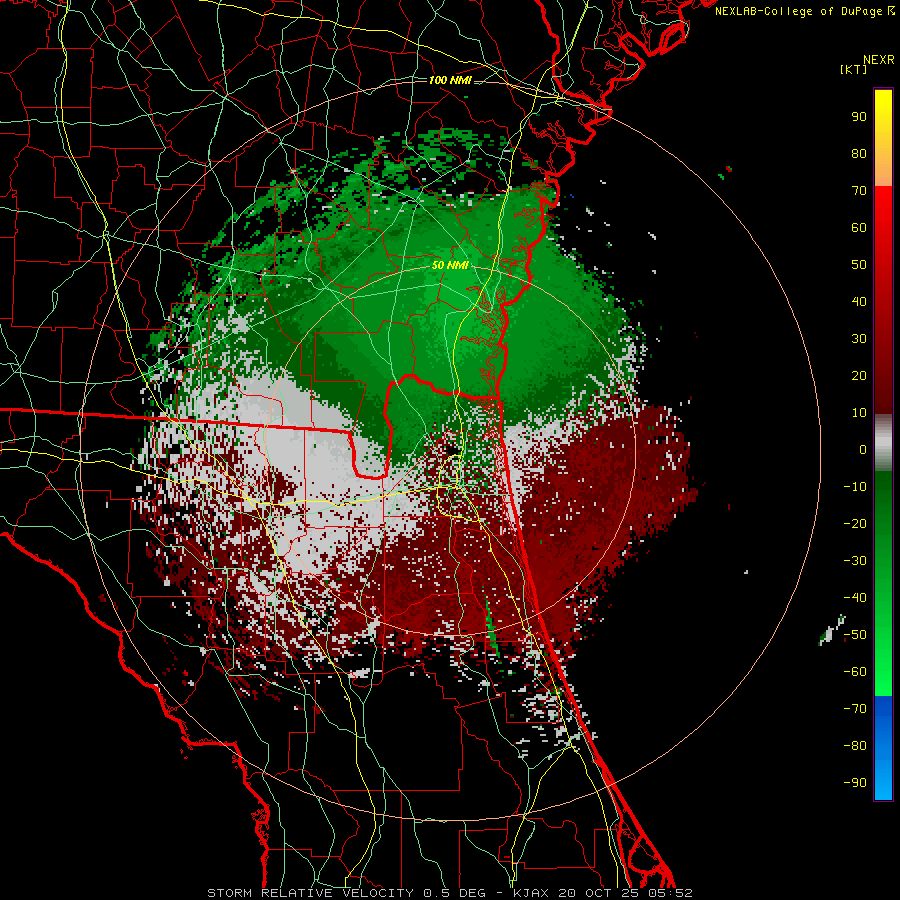Screen dimensions: 900x900
Task: Click the -40 value on velocity scale
Action: (855, 598)
